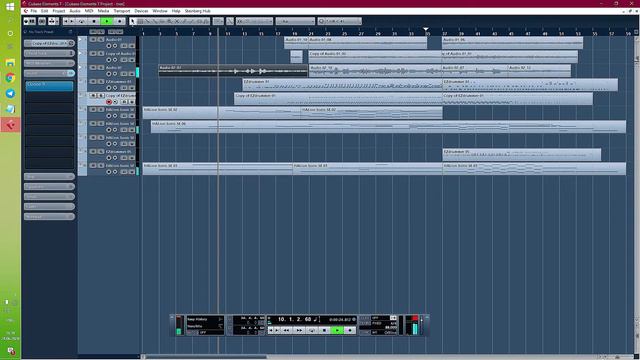640x360 pixels.
Task: Open the Windows Start menu
Action: coord(10,7)
